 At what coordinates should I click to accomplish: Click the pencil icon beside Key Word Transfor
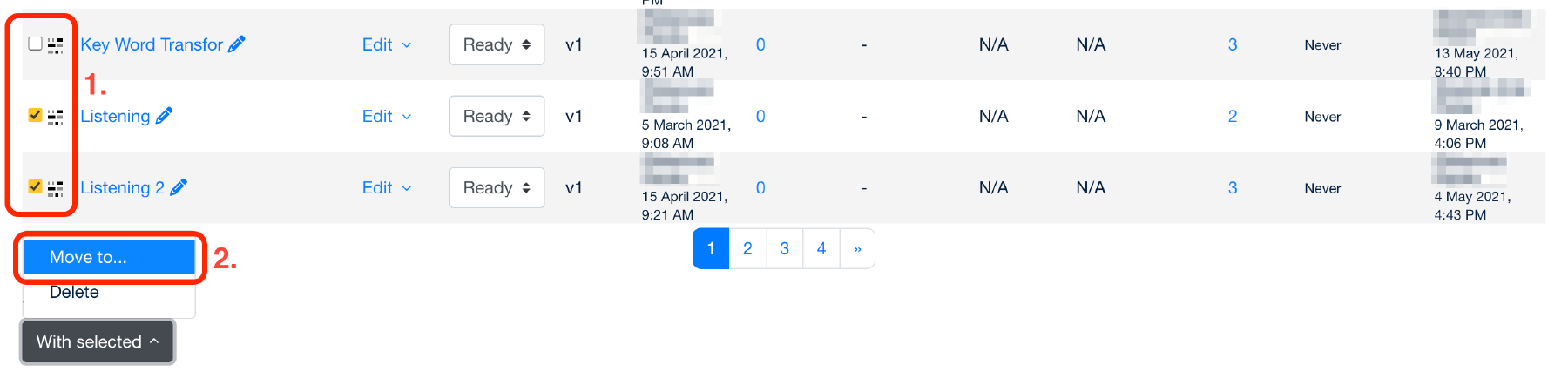tap(236, 44)
